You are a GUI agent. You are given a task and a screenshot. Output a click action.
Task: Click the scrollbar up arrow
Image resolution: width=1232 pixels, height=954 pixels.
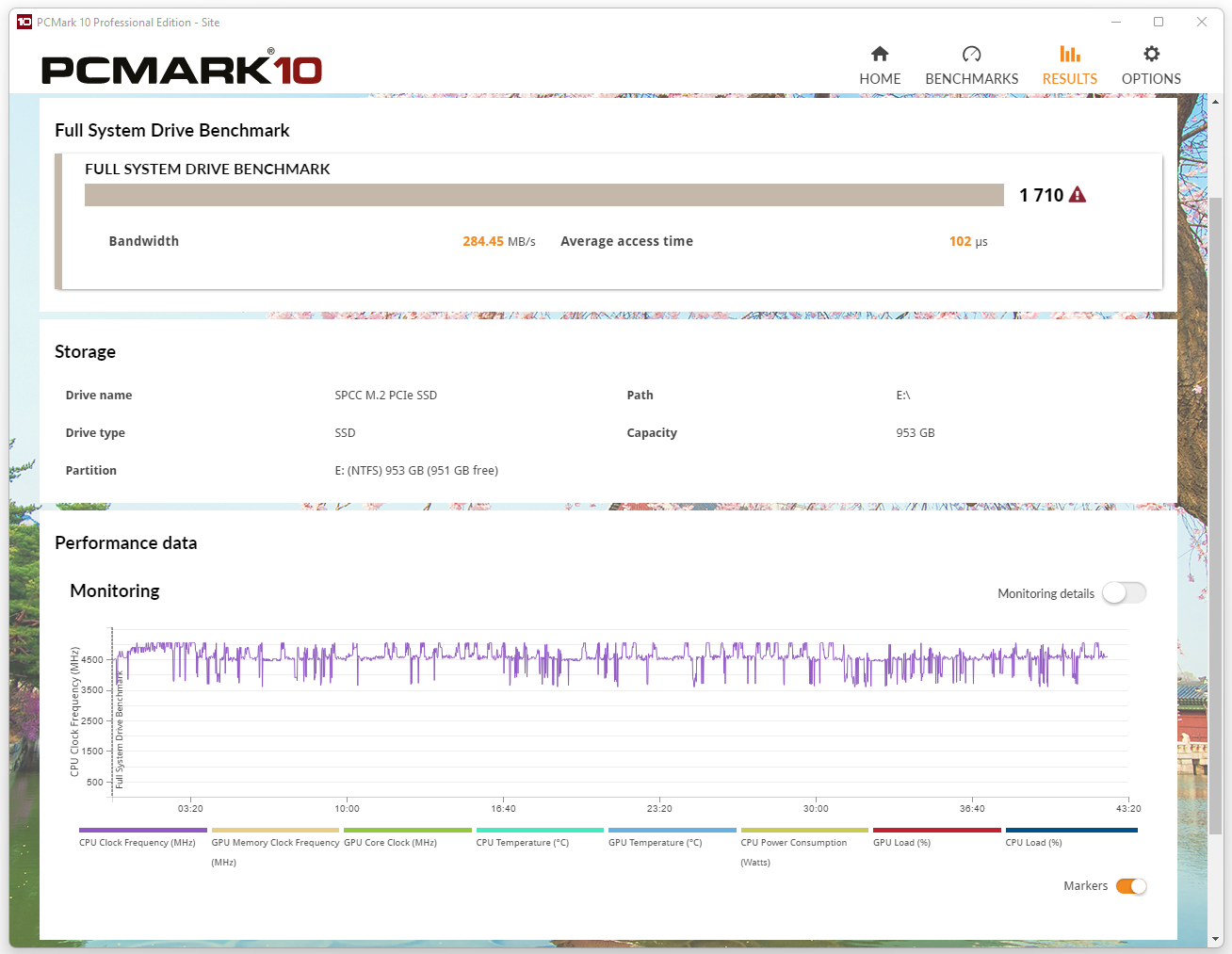[1215, 102]
